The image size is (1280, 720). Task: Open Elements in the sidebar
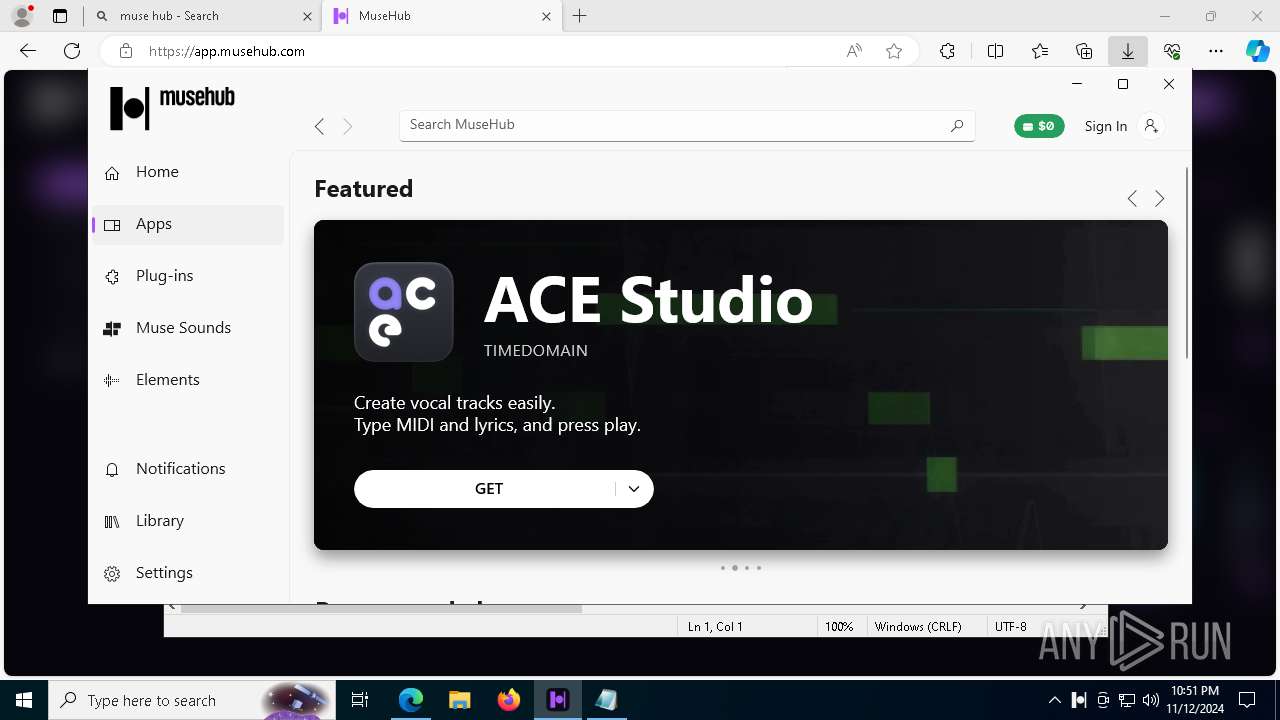click(187, 380)
